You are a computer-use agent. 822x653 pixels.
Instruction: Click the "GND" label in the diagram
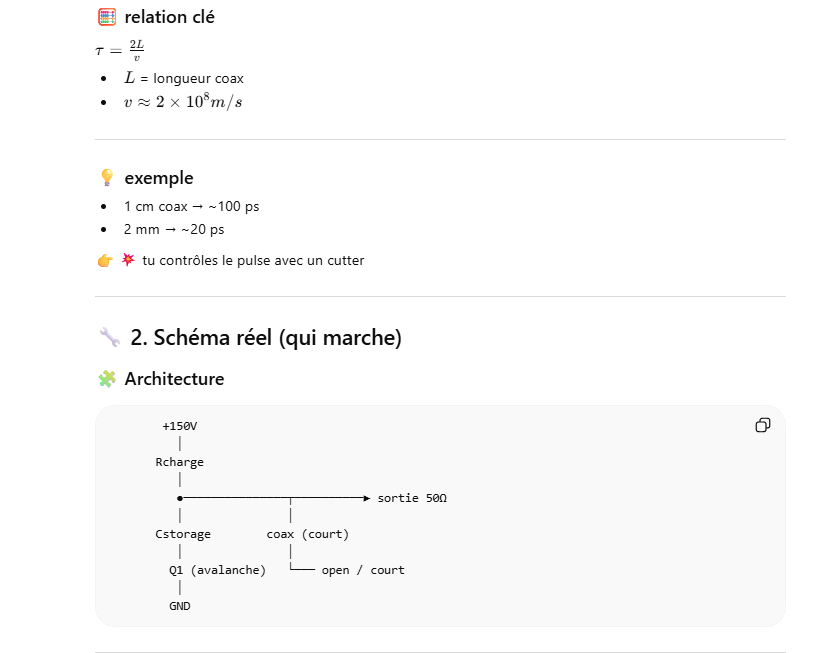pyautogui.click(x=180, y=606)
